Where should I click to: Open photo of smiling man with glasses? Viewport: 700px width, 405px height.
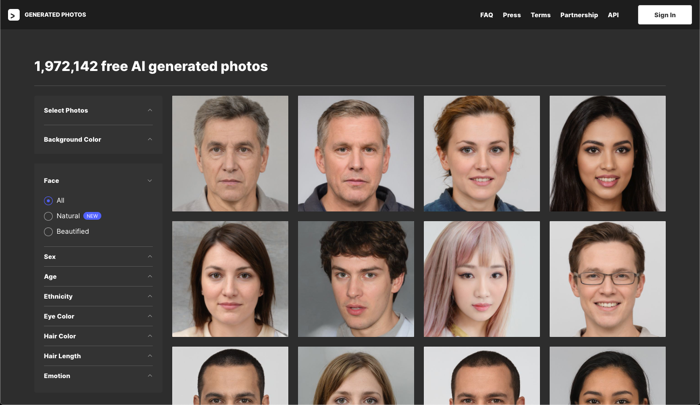(608, 279)
